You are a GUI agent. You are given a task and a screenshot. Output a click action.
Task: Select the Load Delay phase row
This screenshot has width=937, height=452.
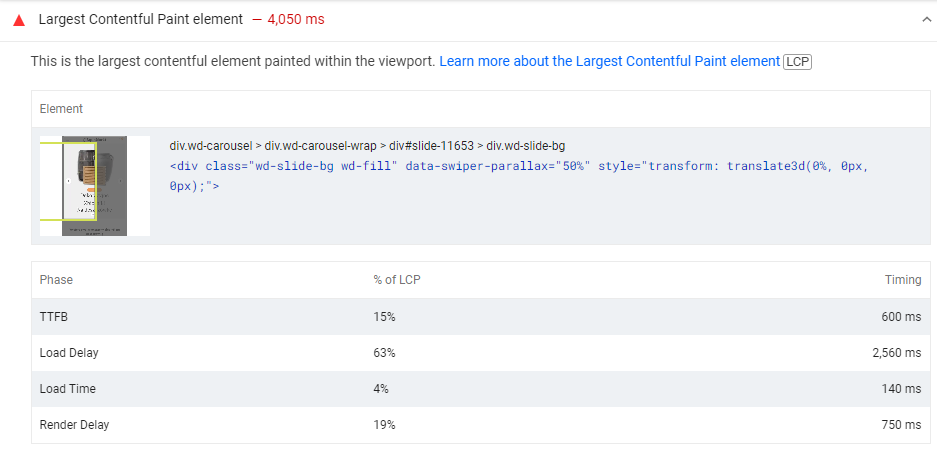(x=480, y=353)
